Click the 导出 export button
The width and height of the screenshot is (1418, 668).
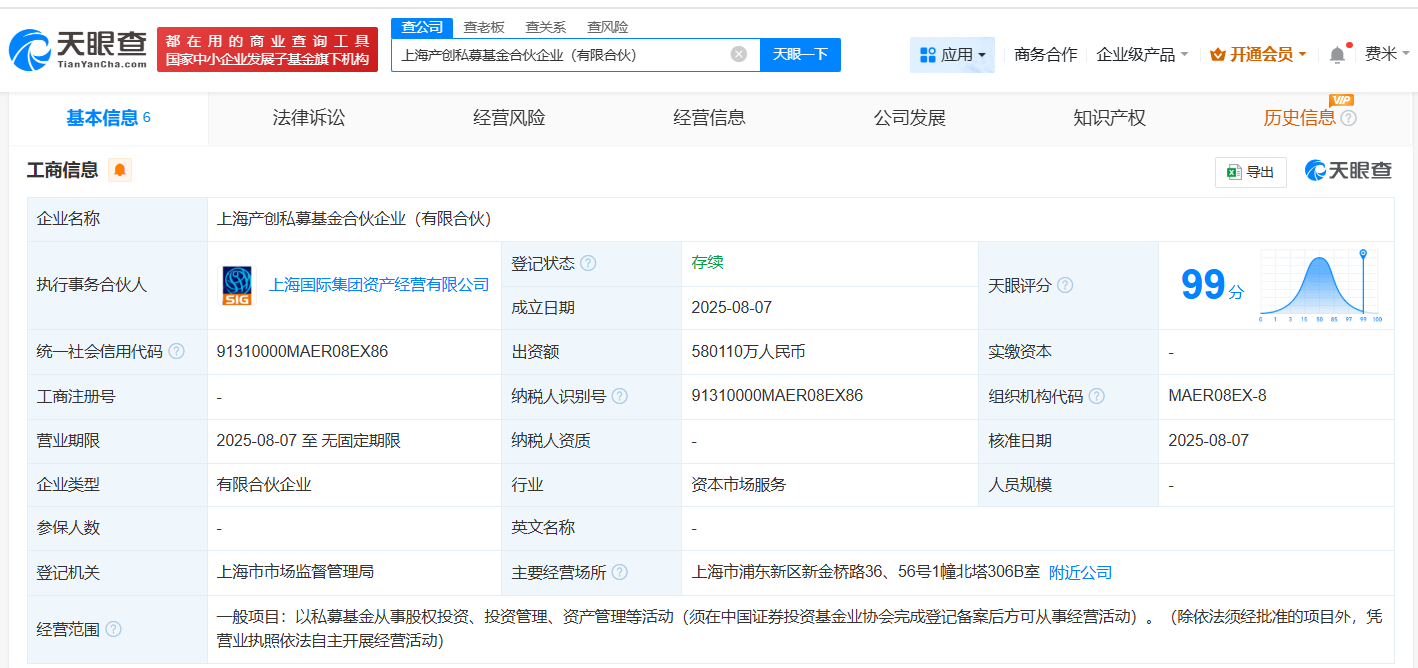[1250, 172]
